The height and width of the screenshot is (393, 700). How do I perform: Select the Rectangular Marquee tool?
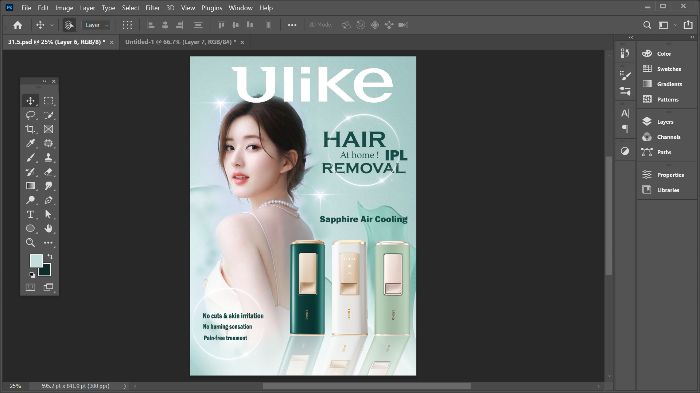pos(48,101)
